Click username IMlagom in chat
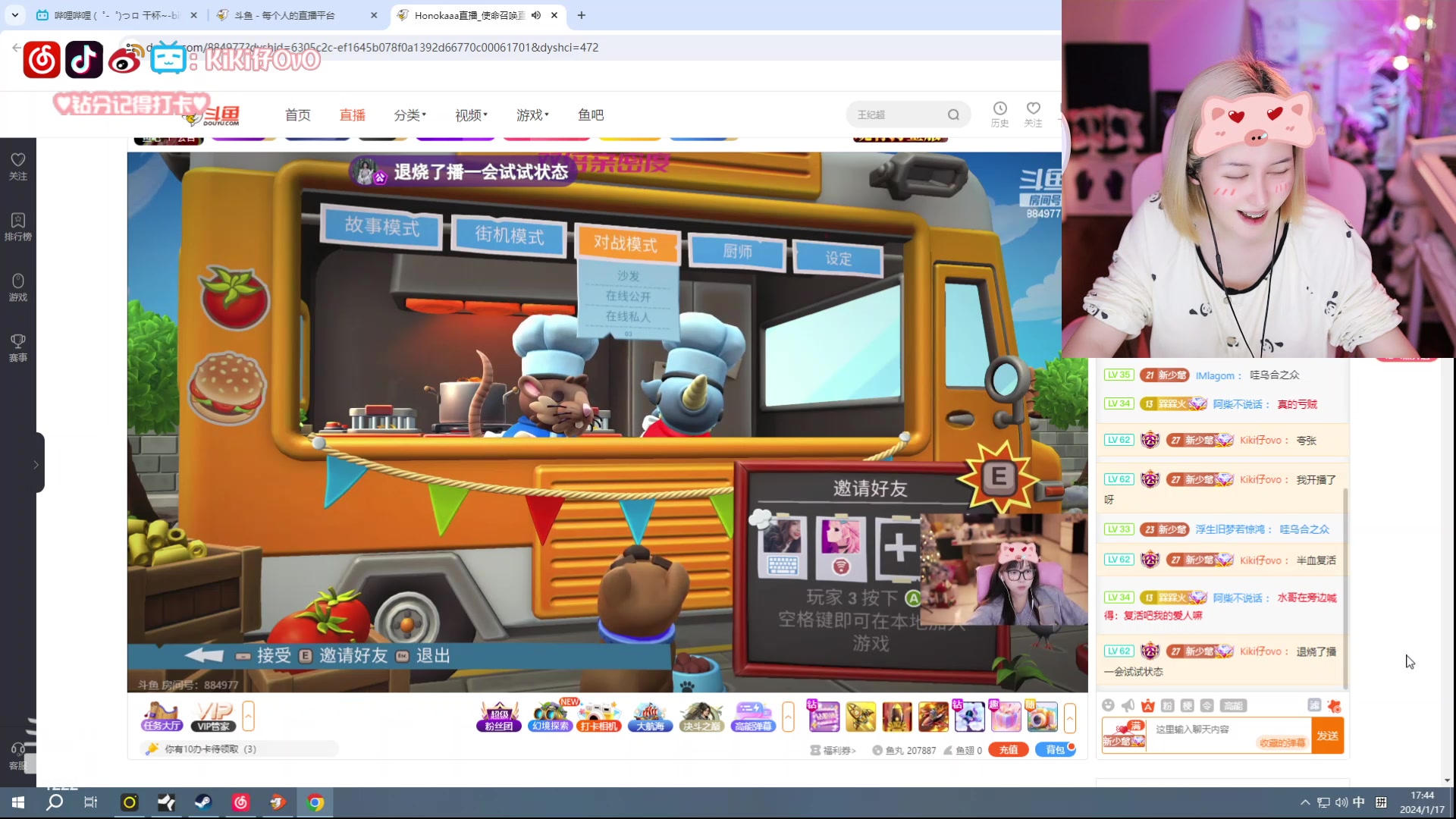The height and width of the screenshot is (819, 1456). click(x=1215, y=375)
